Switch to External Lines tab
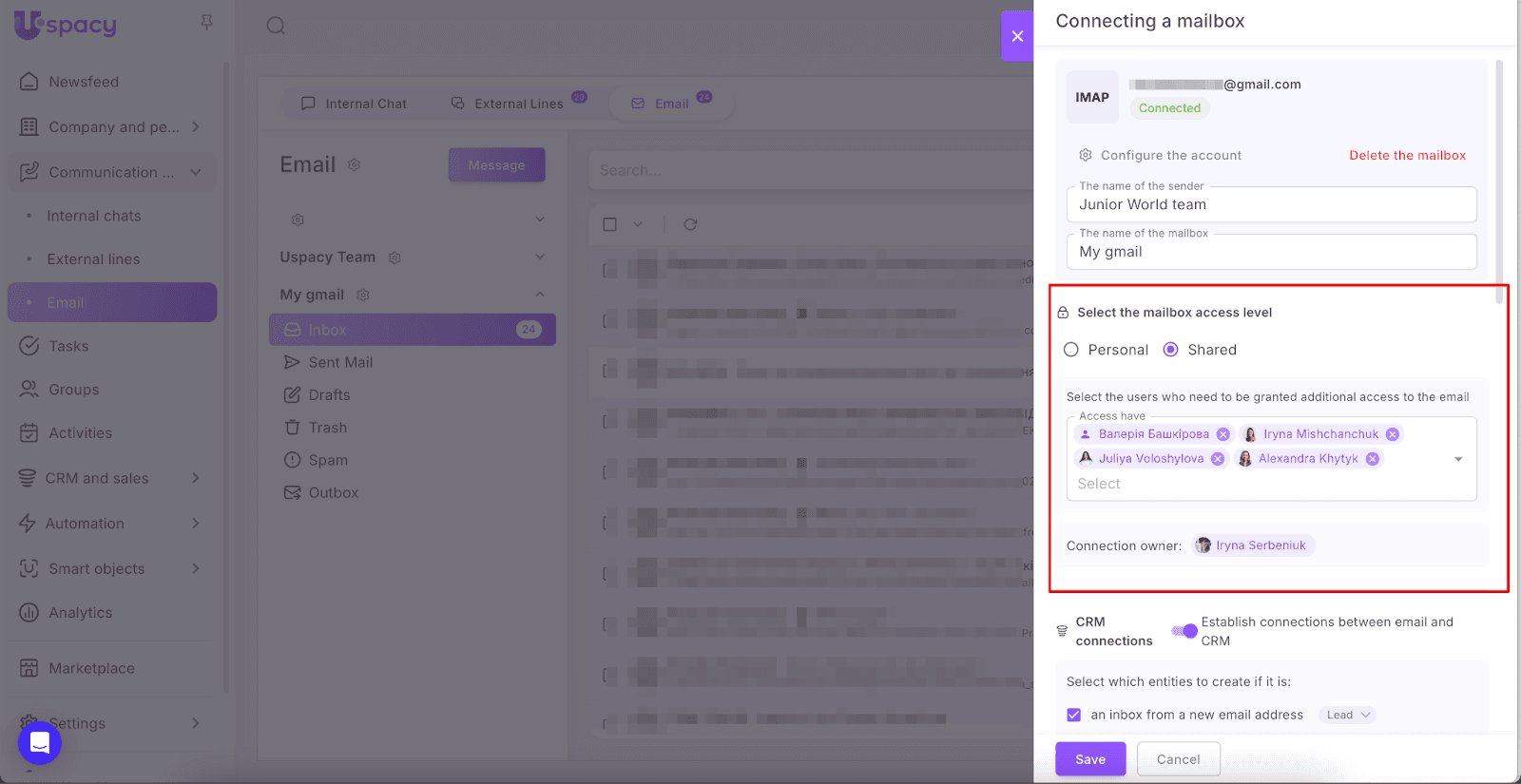Viewport: 1521px width, 784px height. 518,103
